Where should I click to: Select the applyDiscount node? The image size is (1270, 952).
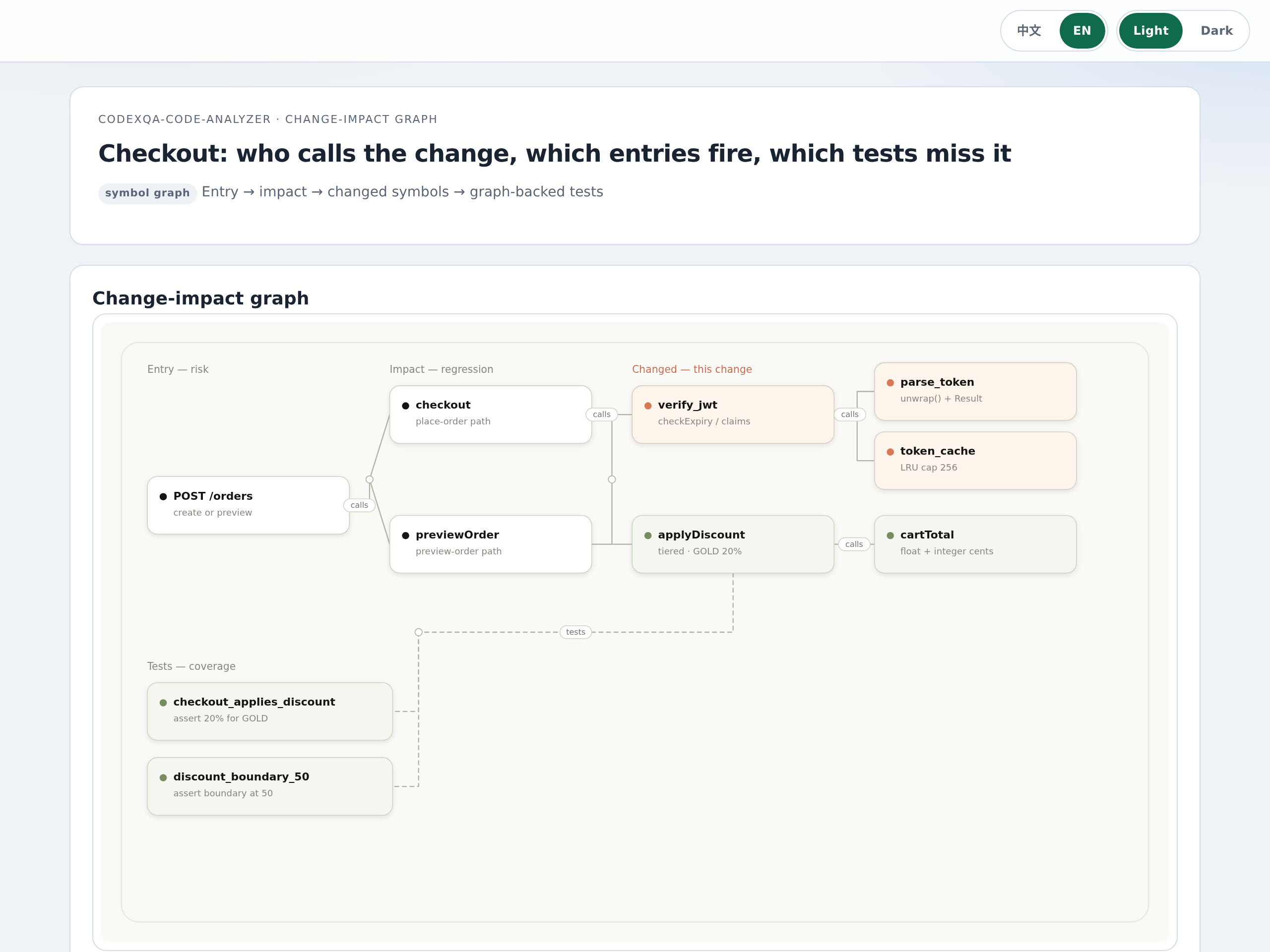733,543
